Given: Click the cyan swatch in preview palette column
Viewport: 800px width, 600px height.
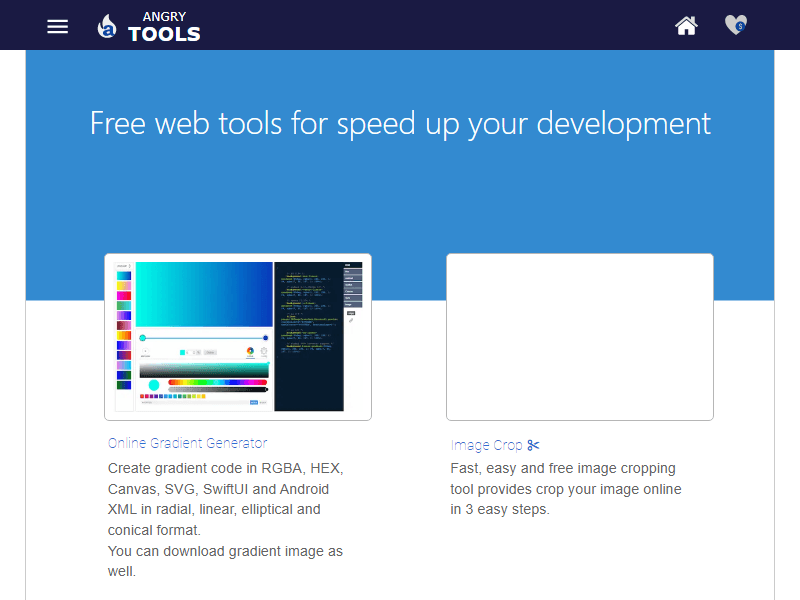Looking at the screenshot, I should (123, 276).
